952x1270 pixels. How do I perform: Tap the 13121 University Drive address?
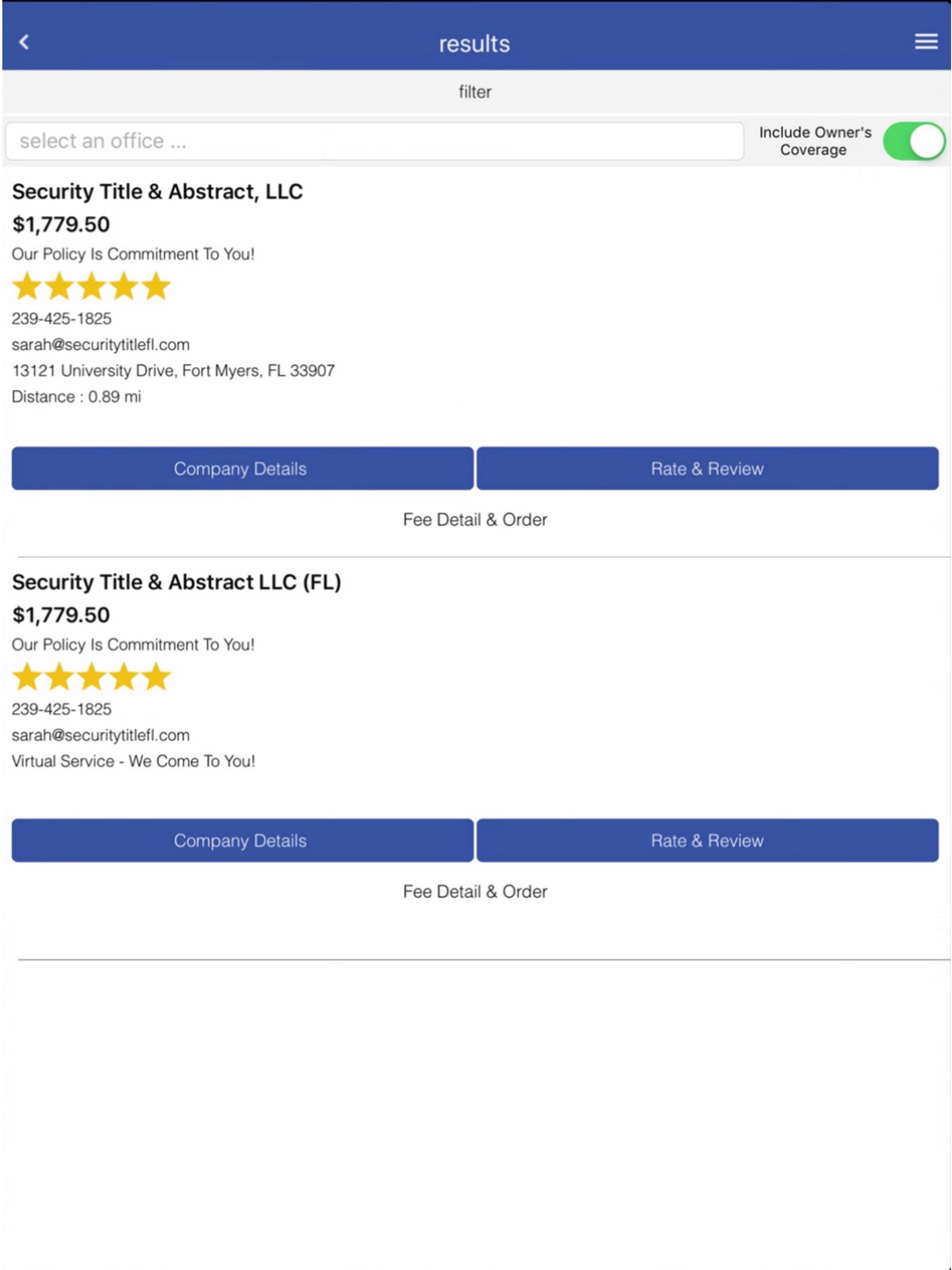click(173, 370)
